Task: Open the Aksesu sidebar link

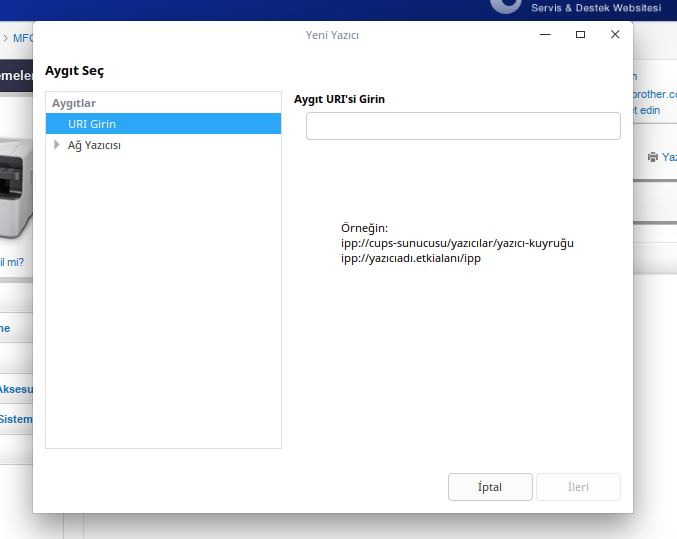Action: pos(16,389)
